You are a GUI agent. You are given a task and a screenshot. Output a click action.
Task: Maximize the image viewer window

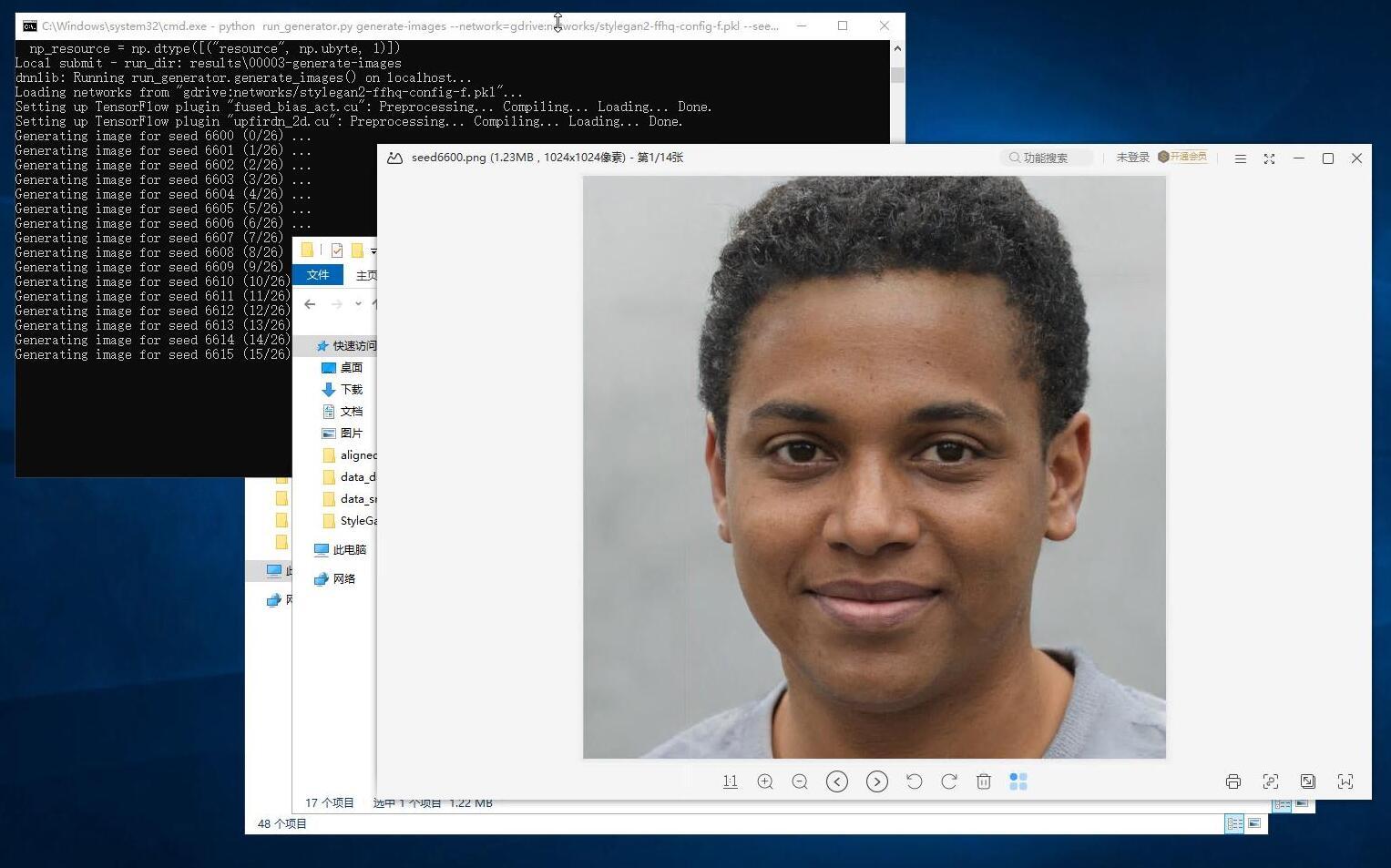(x=1328, y=158)
